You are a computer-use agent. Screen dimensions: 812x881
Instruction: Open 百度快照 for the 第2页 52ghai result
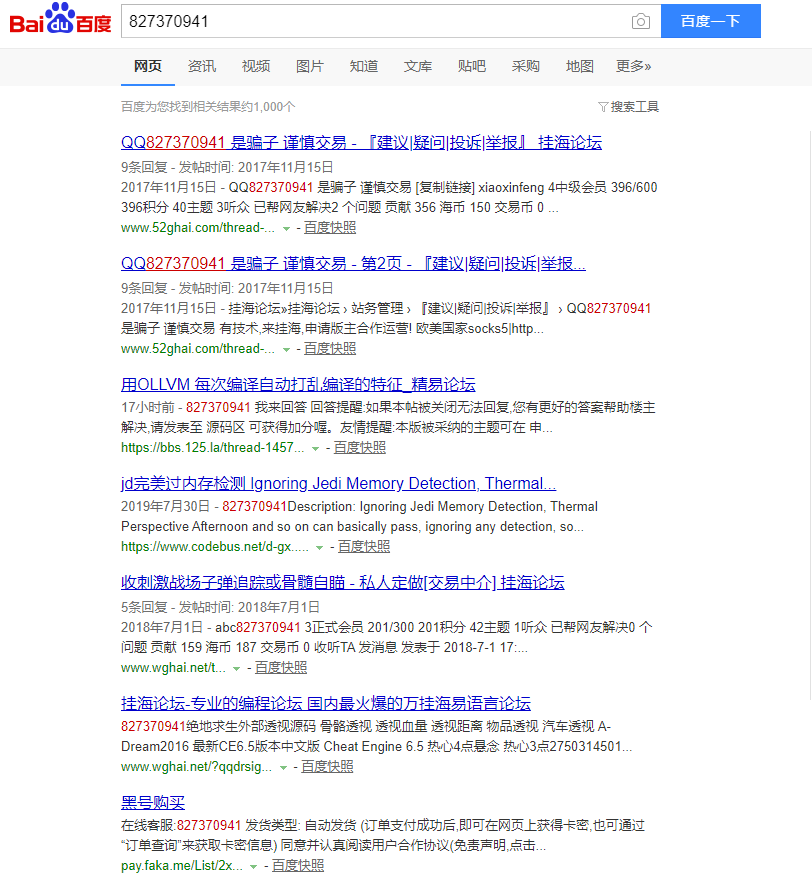click(x=330, y=349)
